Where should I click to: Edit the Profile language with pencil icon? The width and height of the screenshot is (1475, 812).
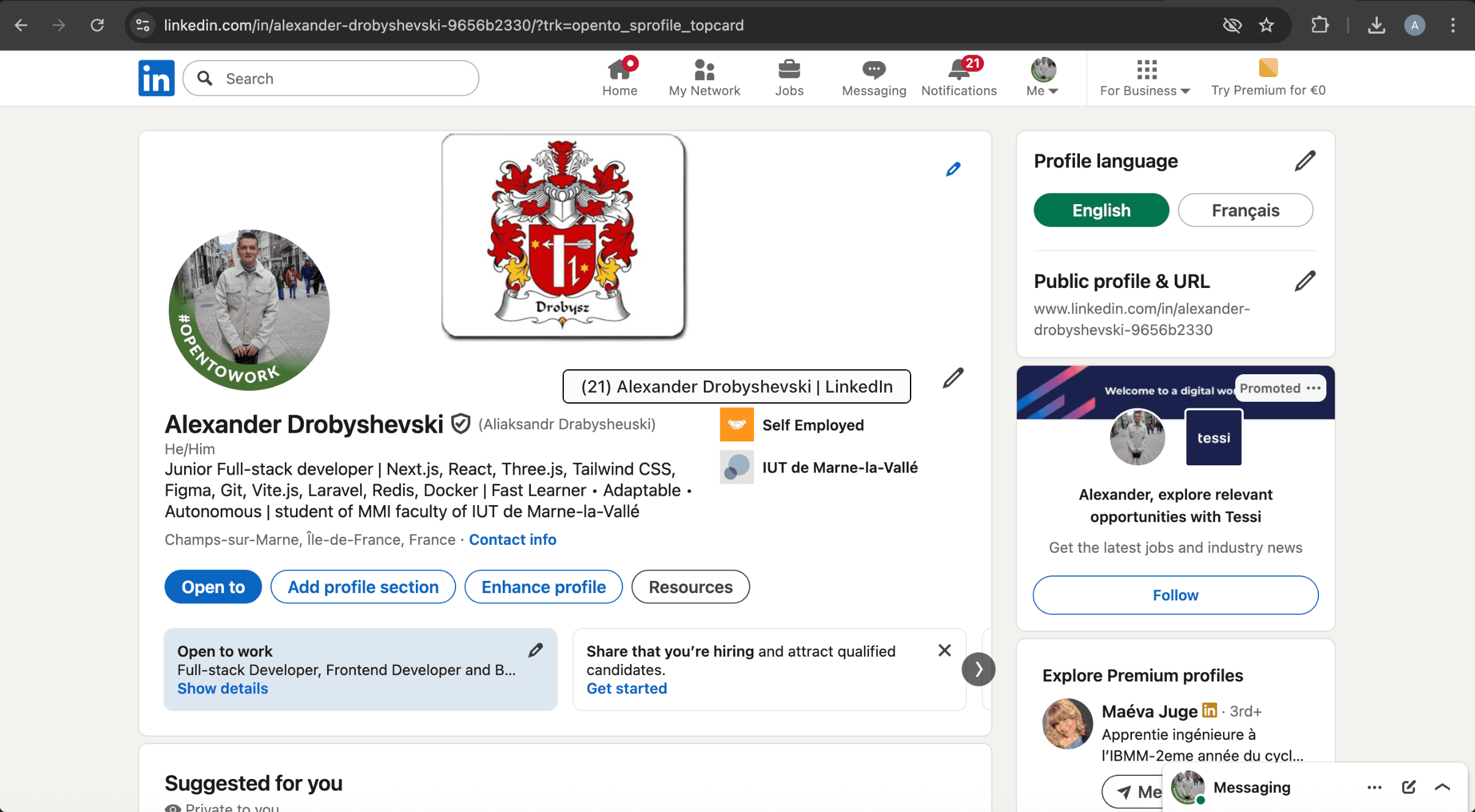coord(1305,161)
